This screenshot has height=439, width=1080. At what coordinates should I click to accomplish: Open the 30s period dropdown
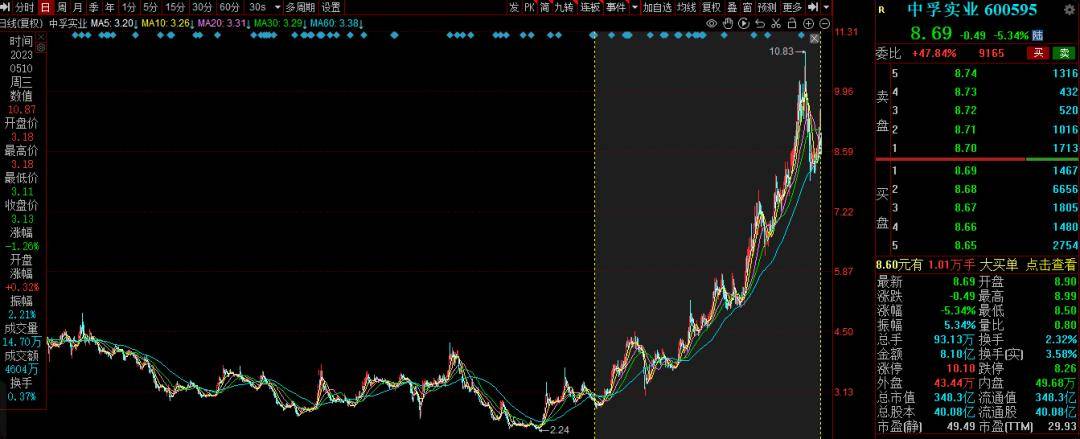pos(262,7)
